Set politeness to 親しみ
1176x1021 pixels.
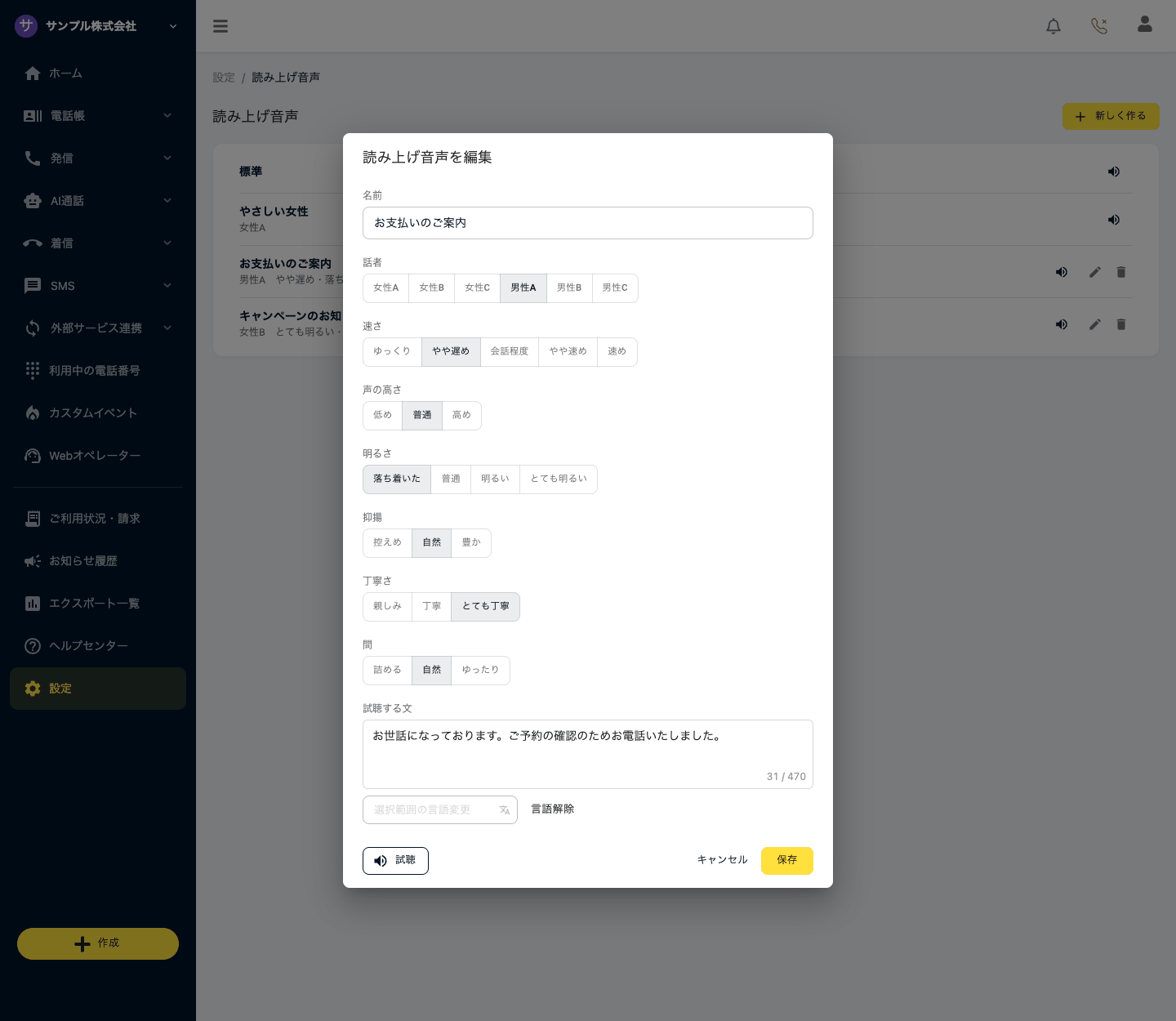tap(388, 607)
